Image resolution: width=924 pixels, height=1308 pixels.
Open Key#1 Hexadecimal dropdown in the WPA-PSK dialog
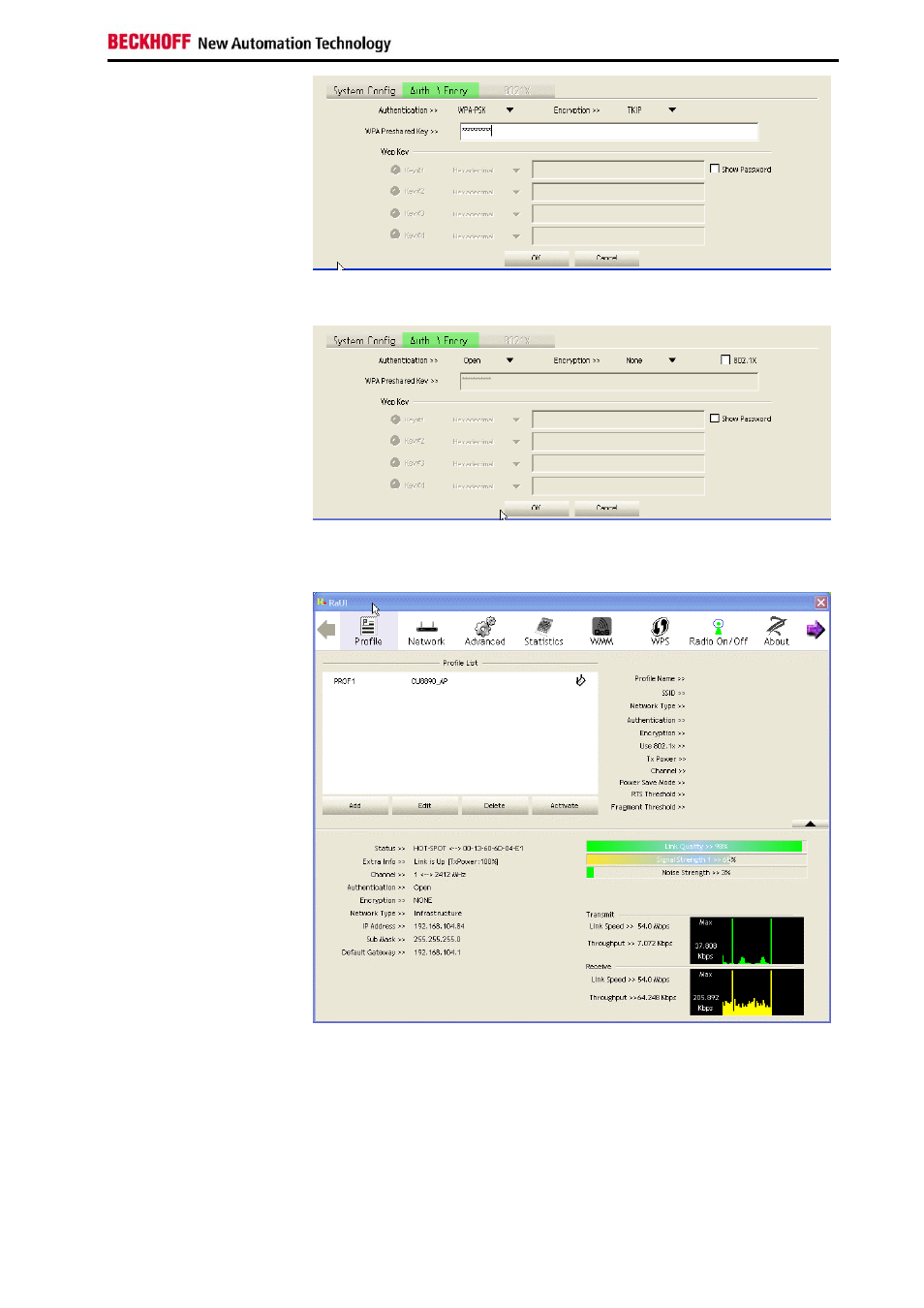click(516, 171)
